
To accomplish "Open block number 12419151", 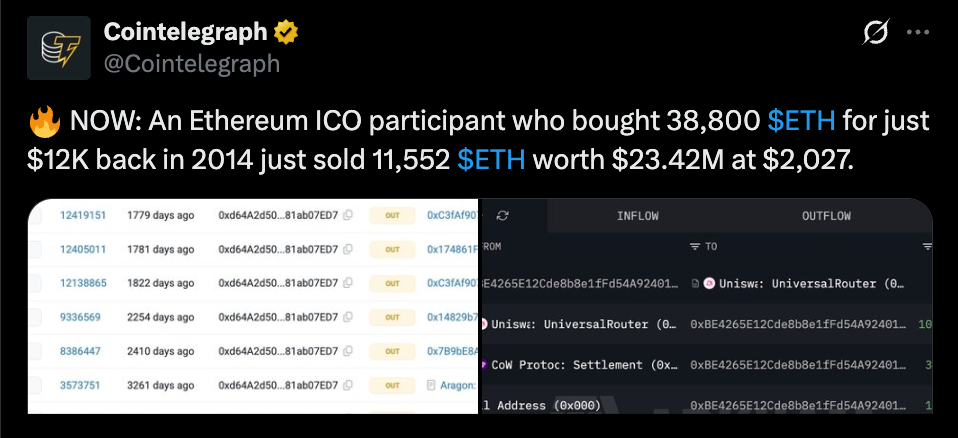I will (82, 215).
